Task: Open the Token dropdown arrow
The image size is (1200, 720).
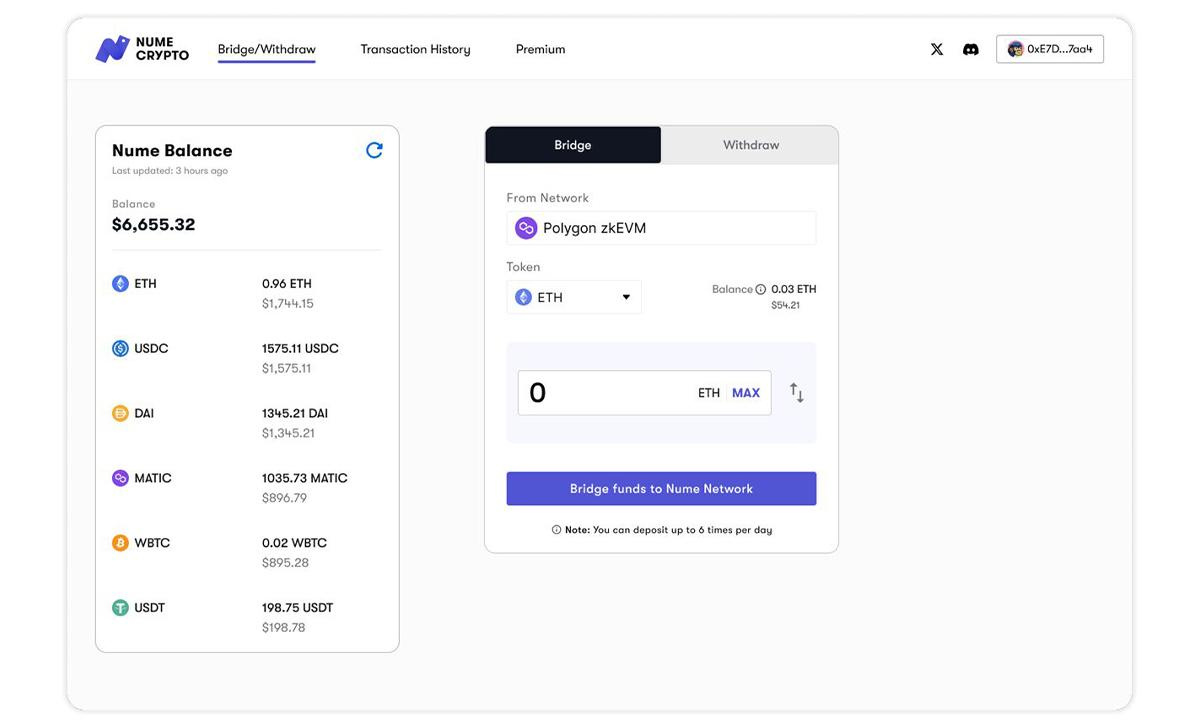Action: 626,297
